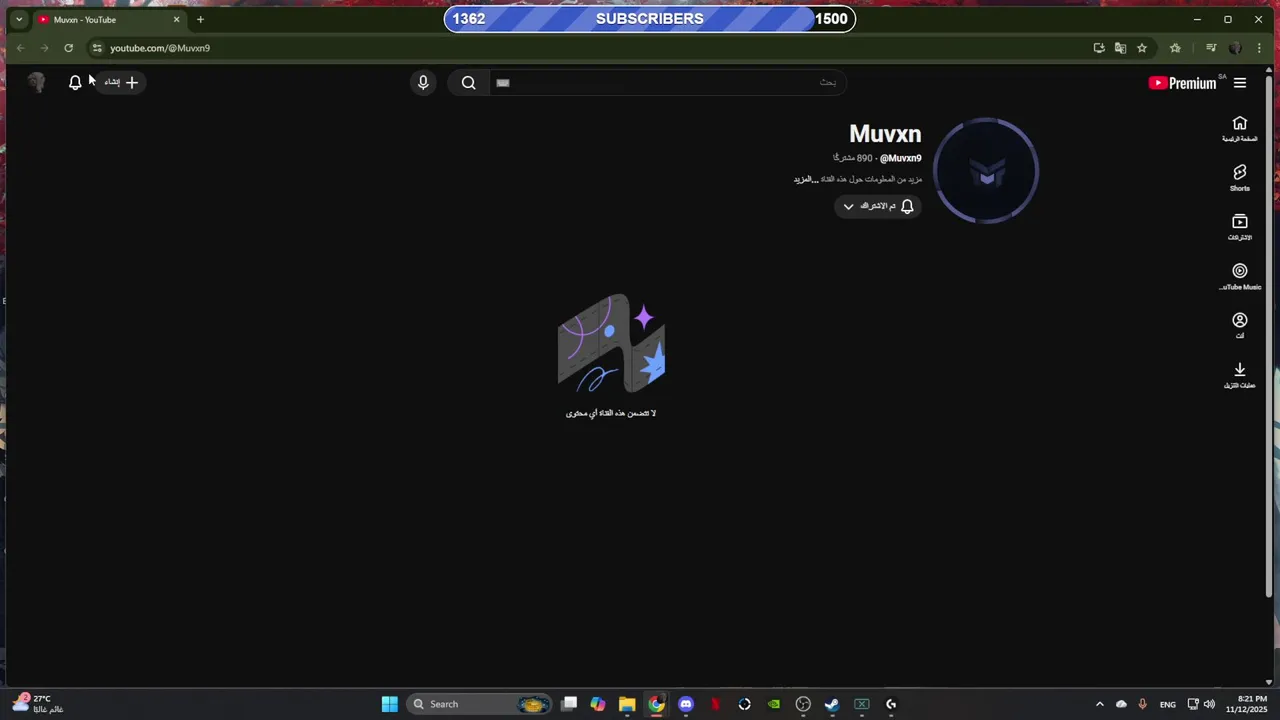
Task: Click the channel more info link
Action: [x=857, y=179]
